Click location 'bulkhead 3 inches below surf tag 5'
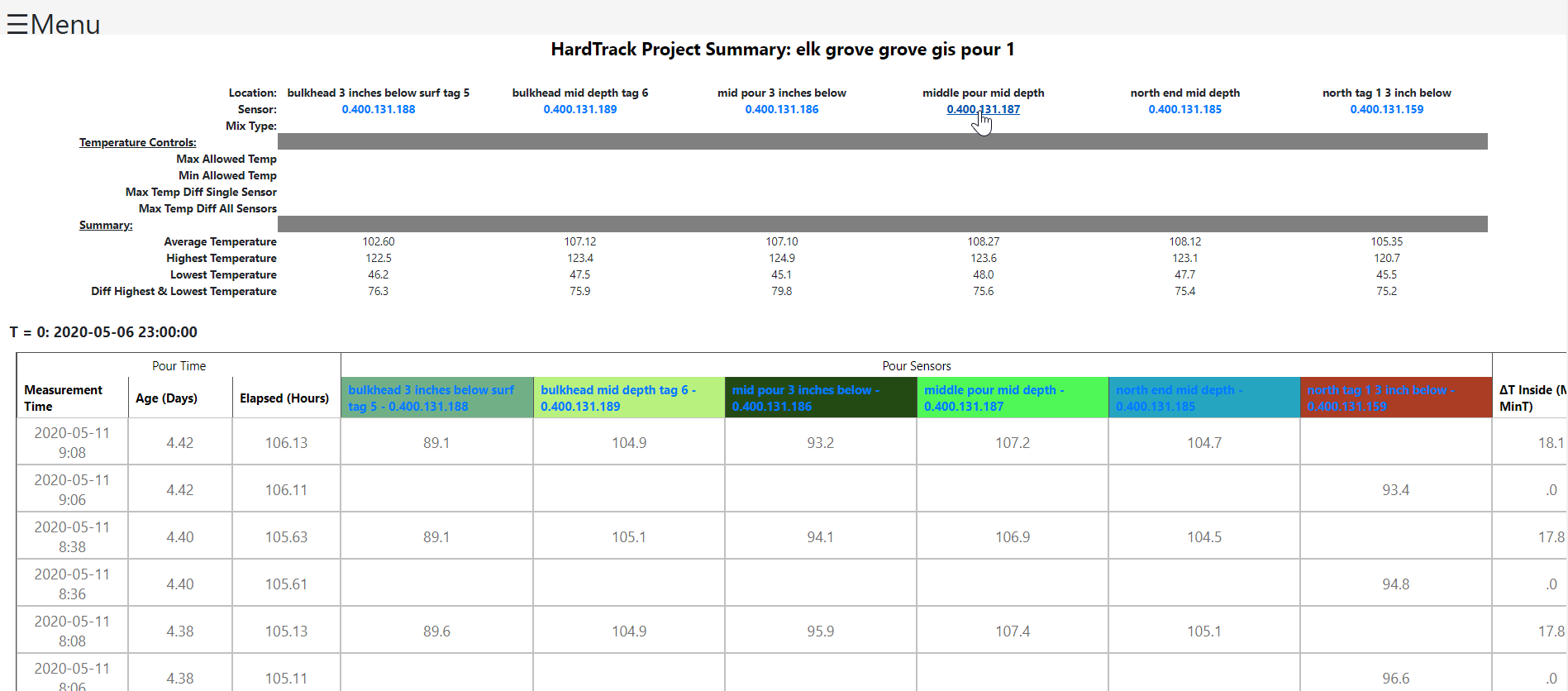This screenshot has height=691, width=1568. coord(379,93)
